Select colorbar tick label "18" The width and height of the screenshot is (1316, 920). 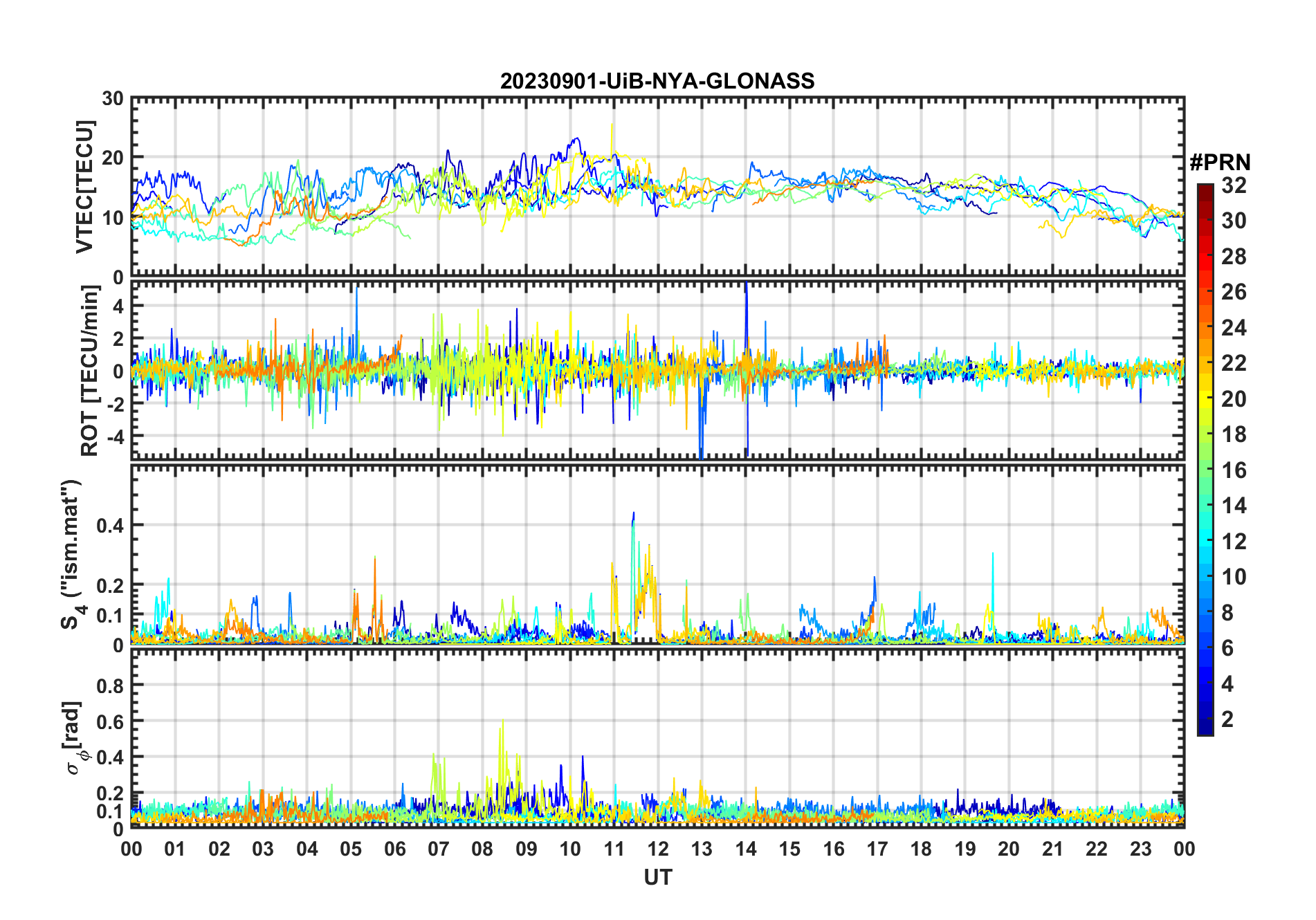[x=1234, y=434]
